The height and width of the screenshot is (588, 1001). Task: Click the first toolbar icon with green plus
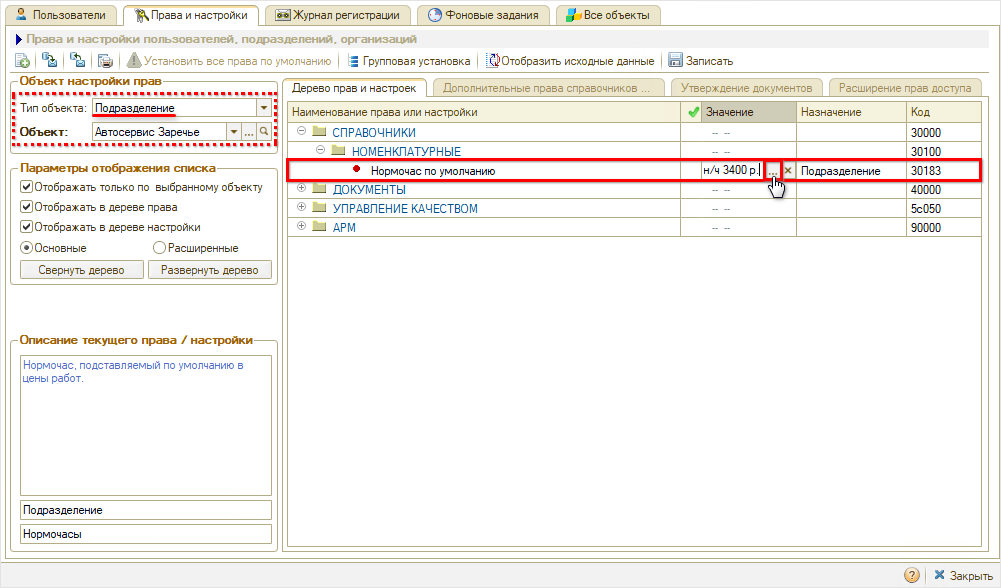(23, 61)
